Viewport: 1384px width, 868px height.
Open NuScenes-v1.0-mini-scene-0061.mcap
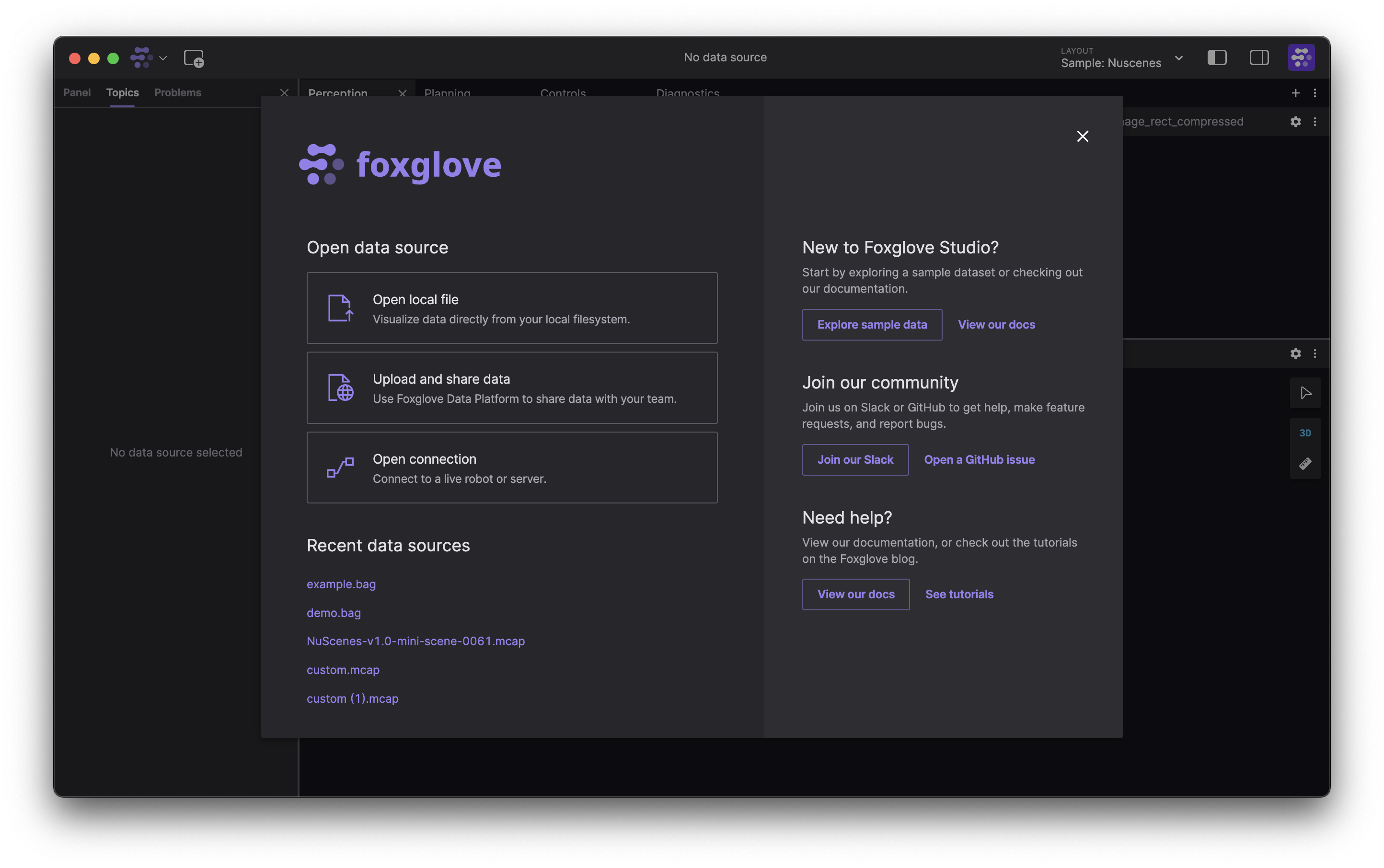pyautogui.click(x=416, y=640)
